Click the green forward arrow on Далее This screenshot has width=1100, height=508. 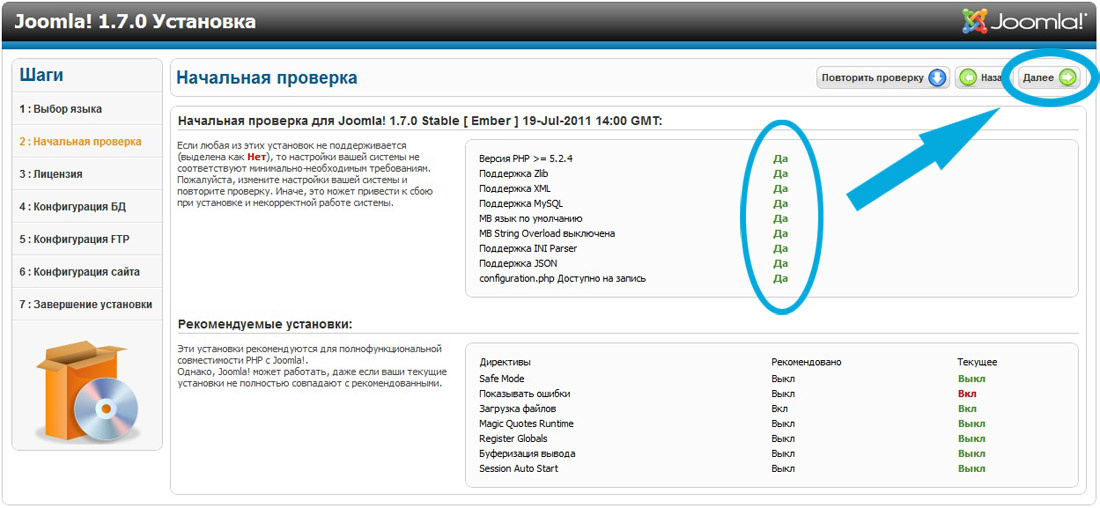(1068, 78)
